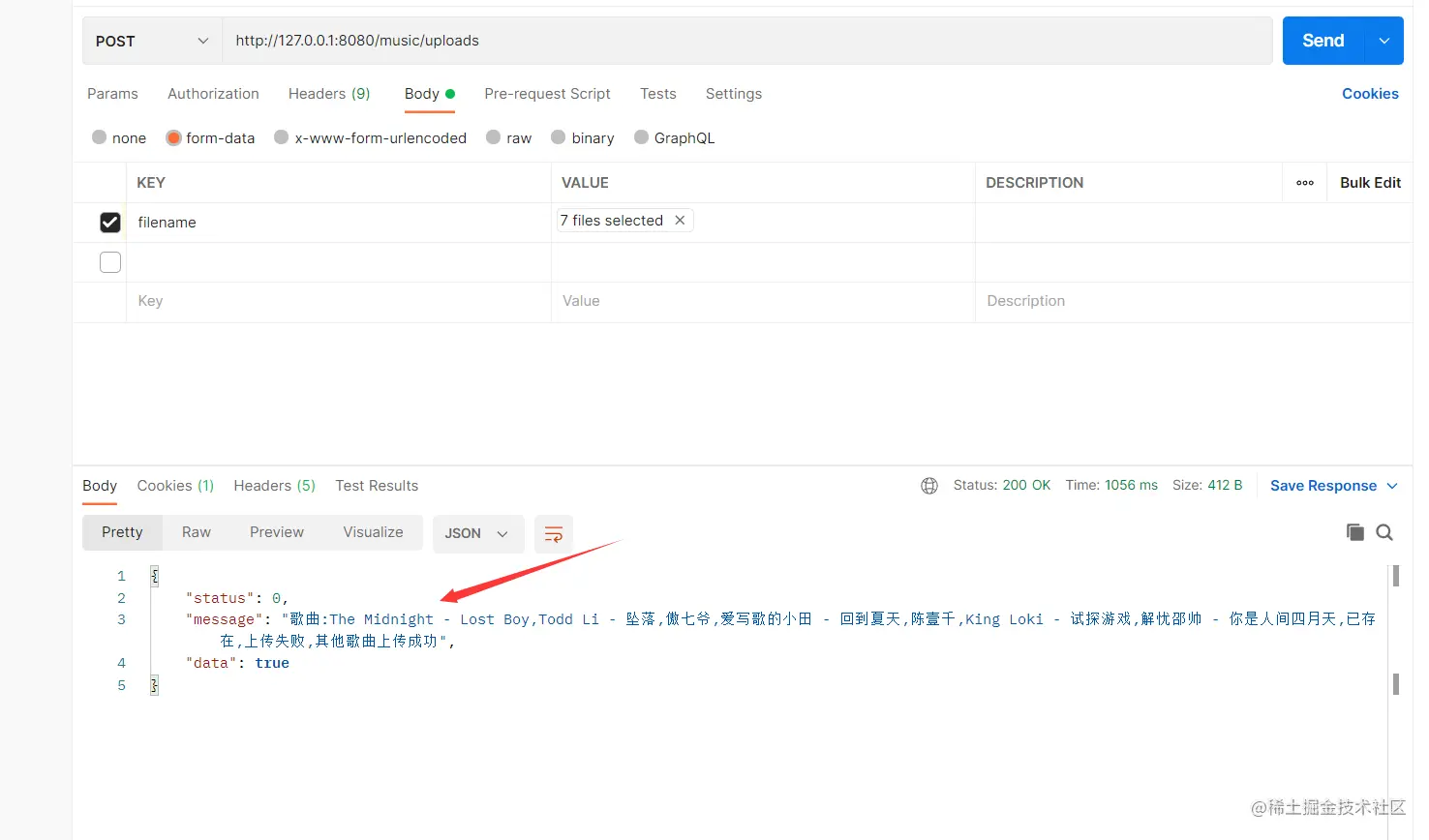The image size is (1429, 840).
Task: Click the filename key cell
Action: click(x=338, y=223)
